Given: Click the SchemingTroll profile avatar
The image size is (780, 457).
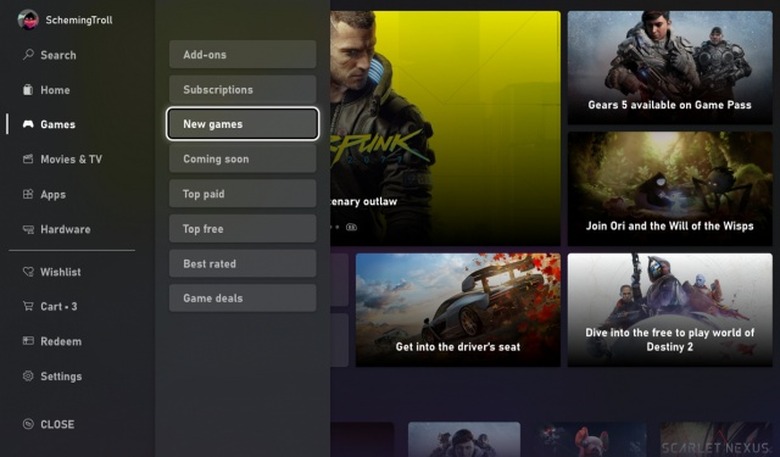Looking at the screenshot, I should (28, 20).
